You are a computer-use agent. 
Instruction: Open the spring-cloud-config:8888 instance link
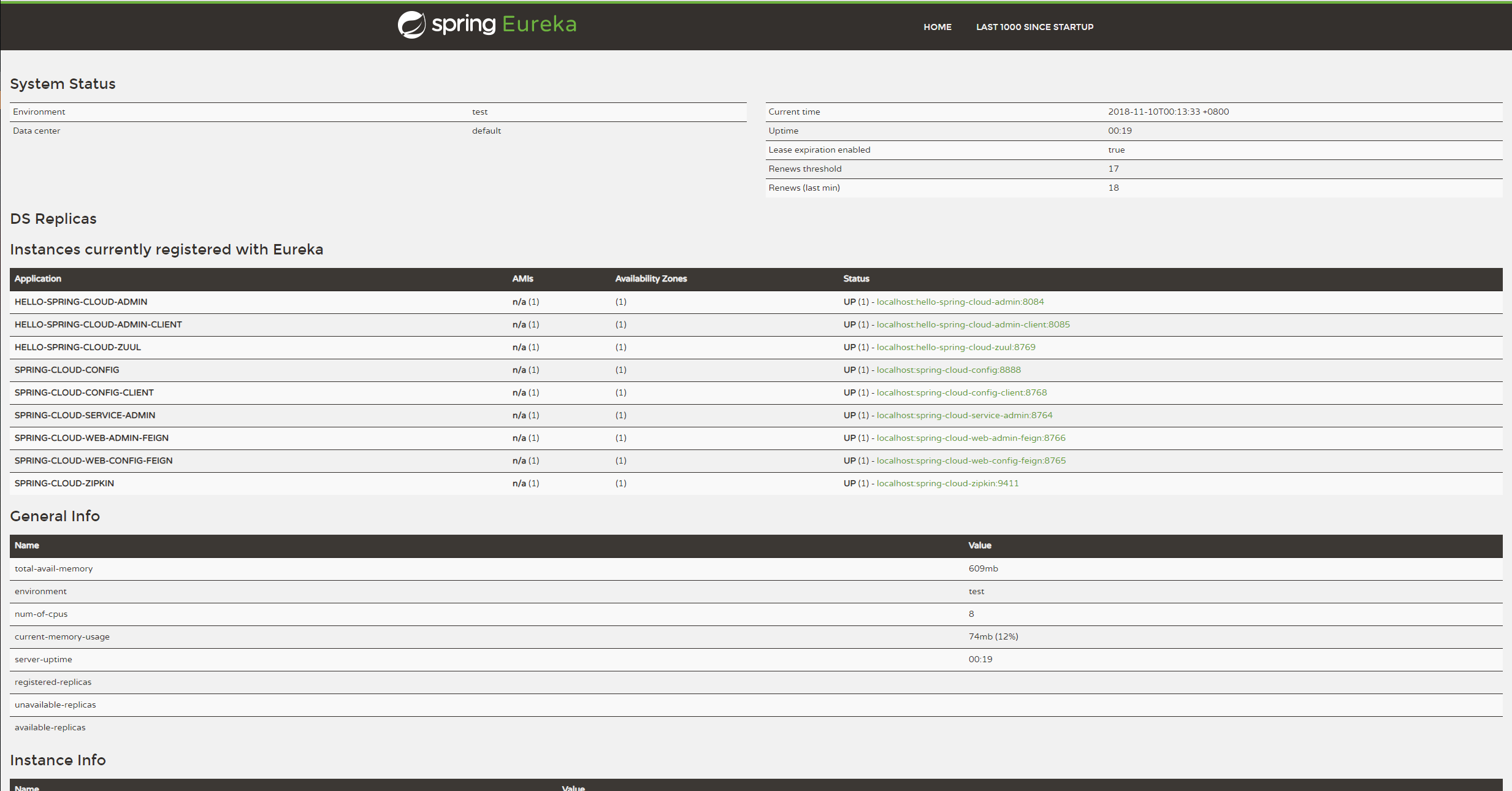[x=948, y=370]
